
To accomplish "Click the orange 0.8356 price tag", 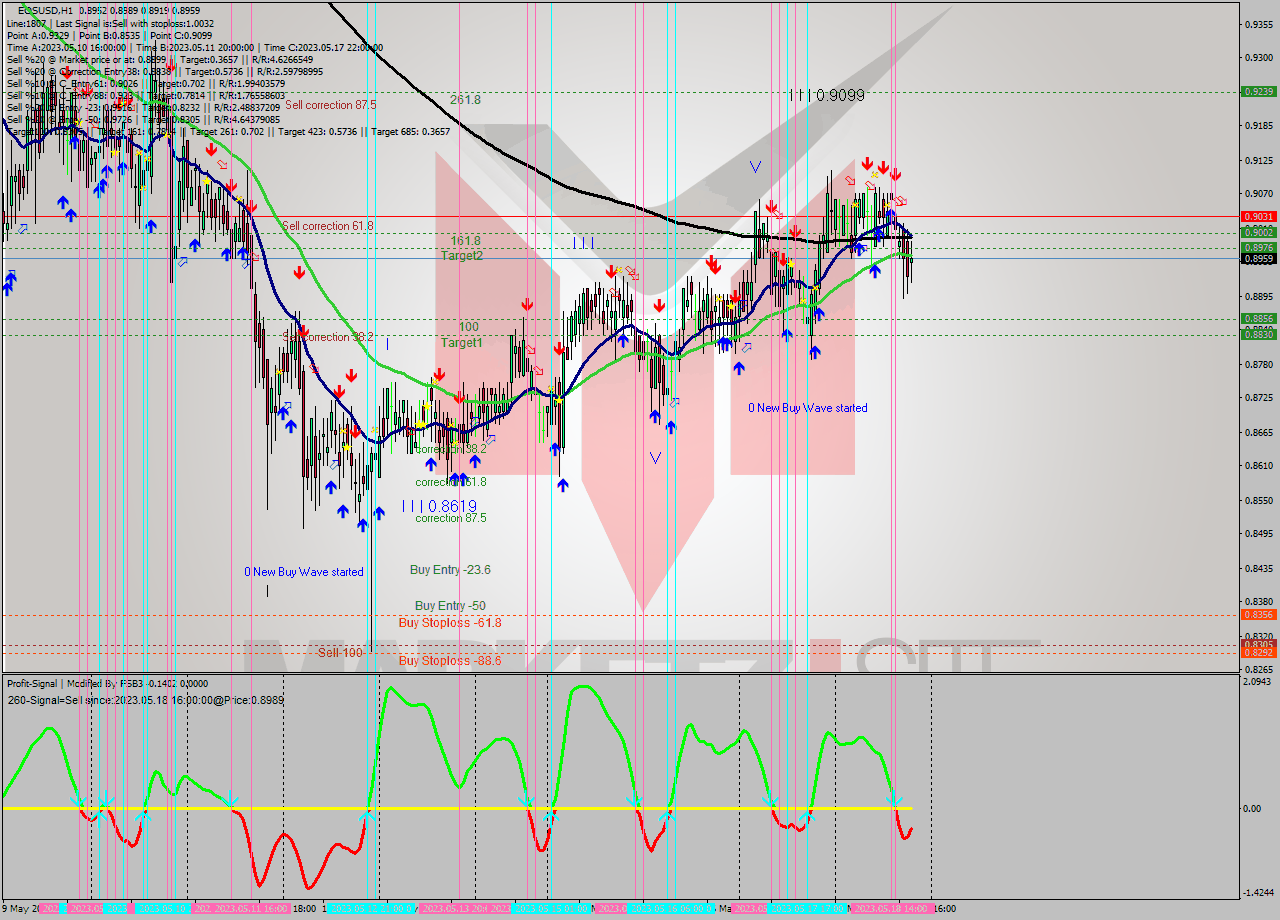I will [x=1258, y=614].
